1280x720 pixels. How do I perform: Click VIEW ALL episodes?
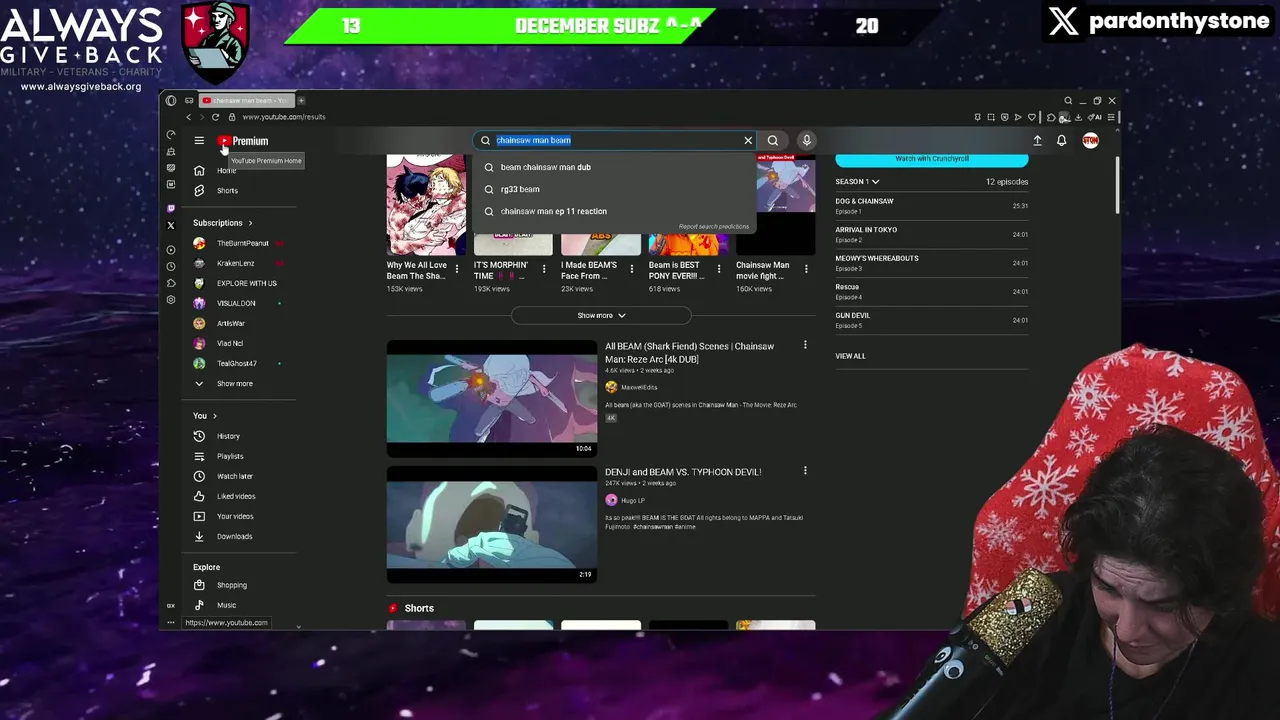pyautogui.click(x=850, y=356)
